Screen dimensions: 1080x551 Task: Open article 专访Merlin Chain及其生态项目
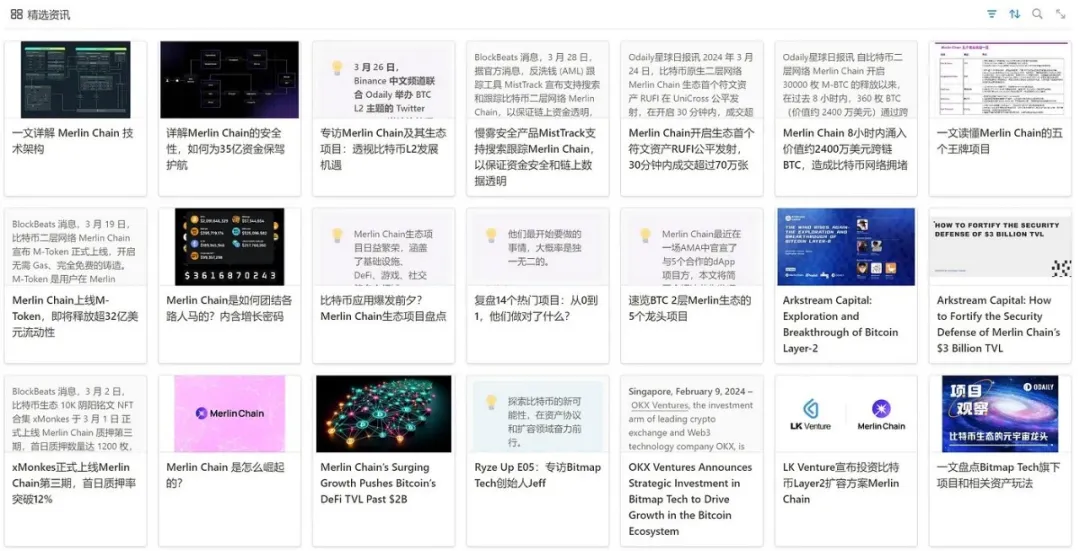383,149
